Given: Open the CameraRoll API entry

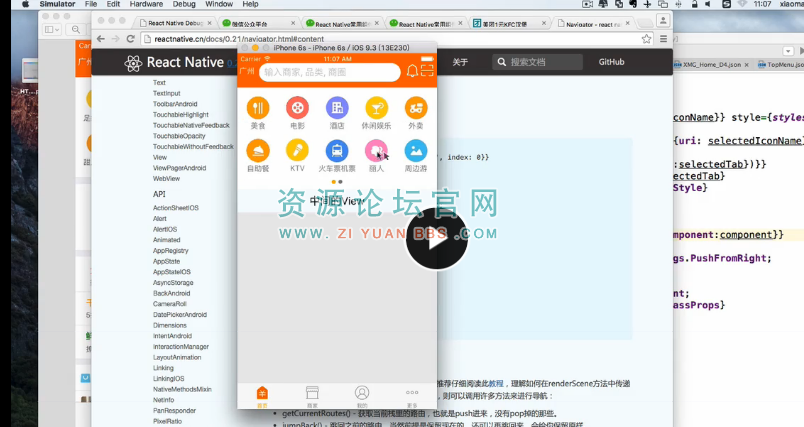Looking at the screenshot, I should click(x=170, y=304).
